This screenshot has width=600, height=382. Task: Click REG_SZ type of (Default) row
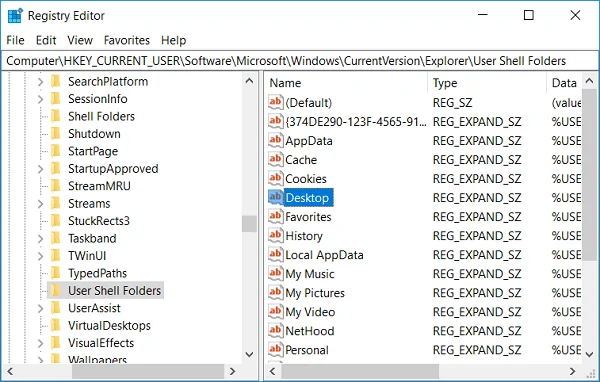click(x=452, y=103)
